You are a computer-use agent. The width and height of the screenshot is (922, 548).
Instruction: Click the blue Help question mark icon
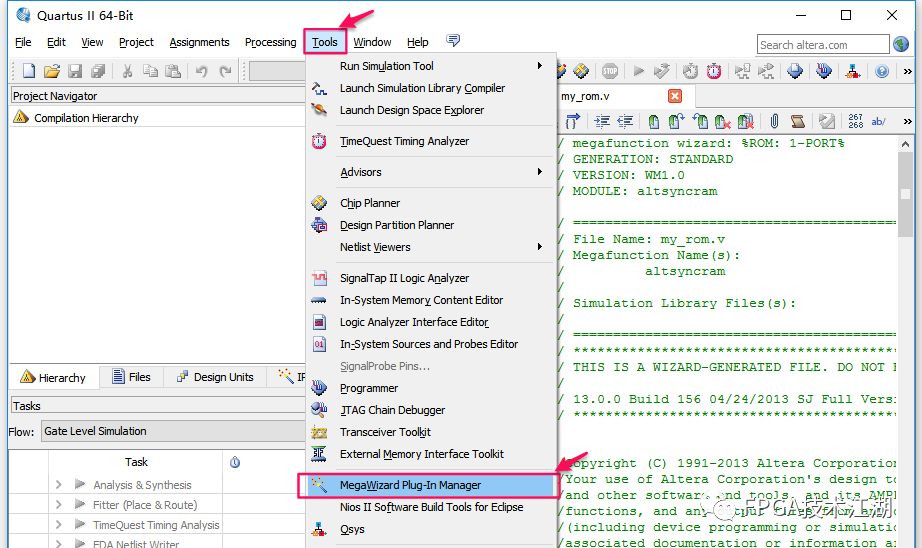(x=881, y=71)
